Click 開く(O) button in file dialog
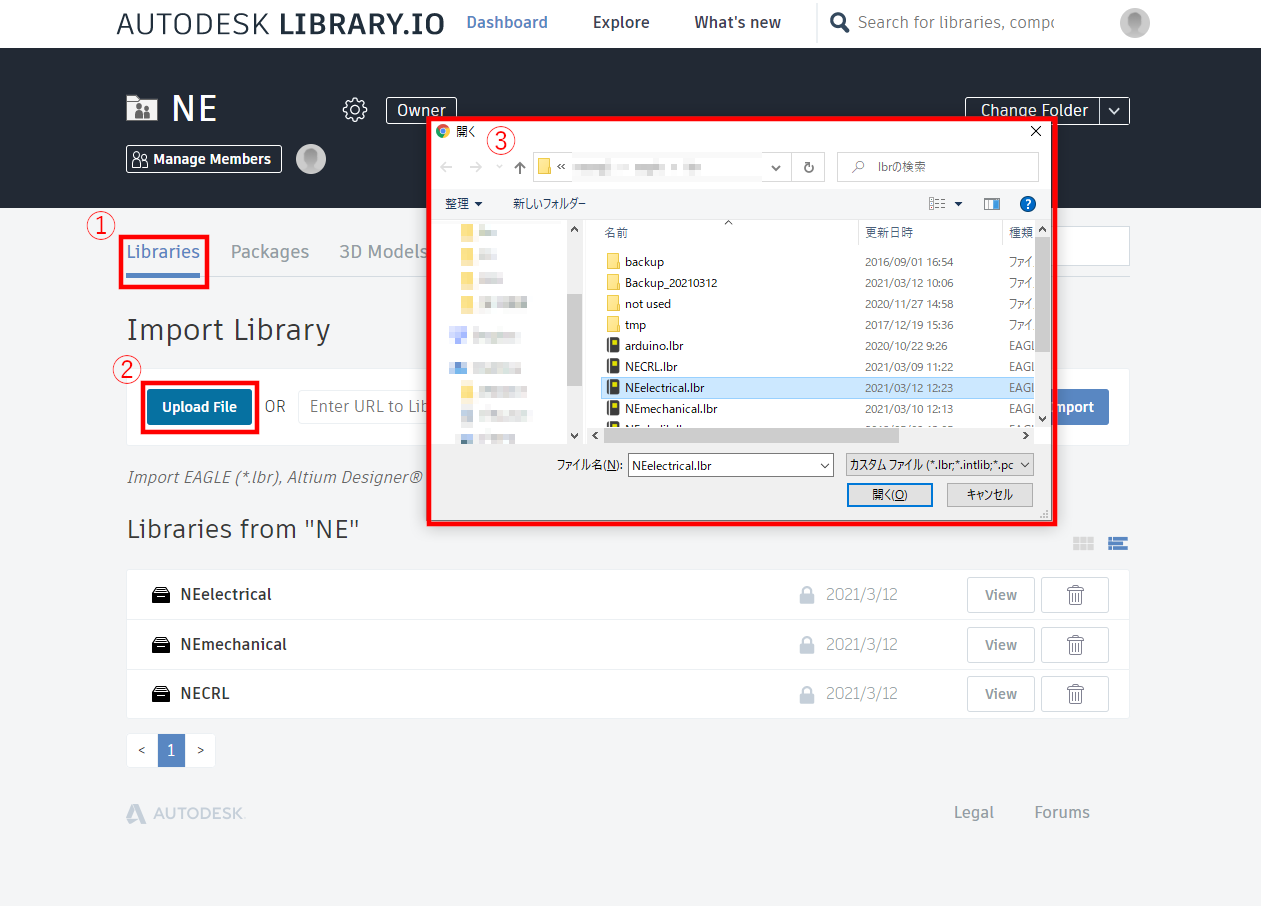Viewport: 1261px width, 906px height. (889, 495)
